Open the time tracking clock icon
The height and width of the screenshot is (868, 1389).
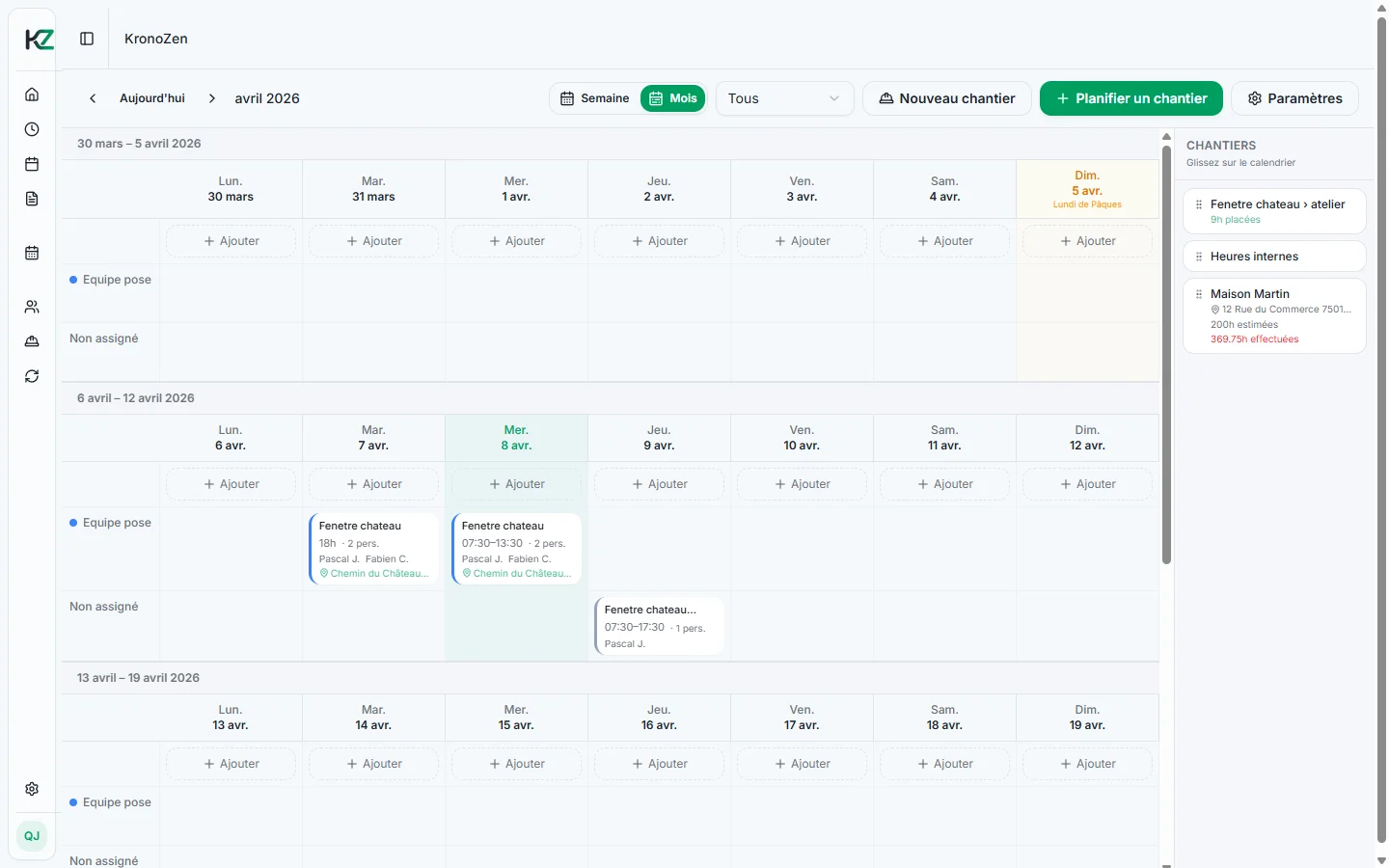pyautogui.click(x=32, y=128)
